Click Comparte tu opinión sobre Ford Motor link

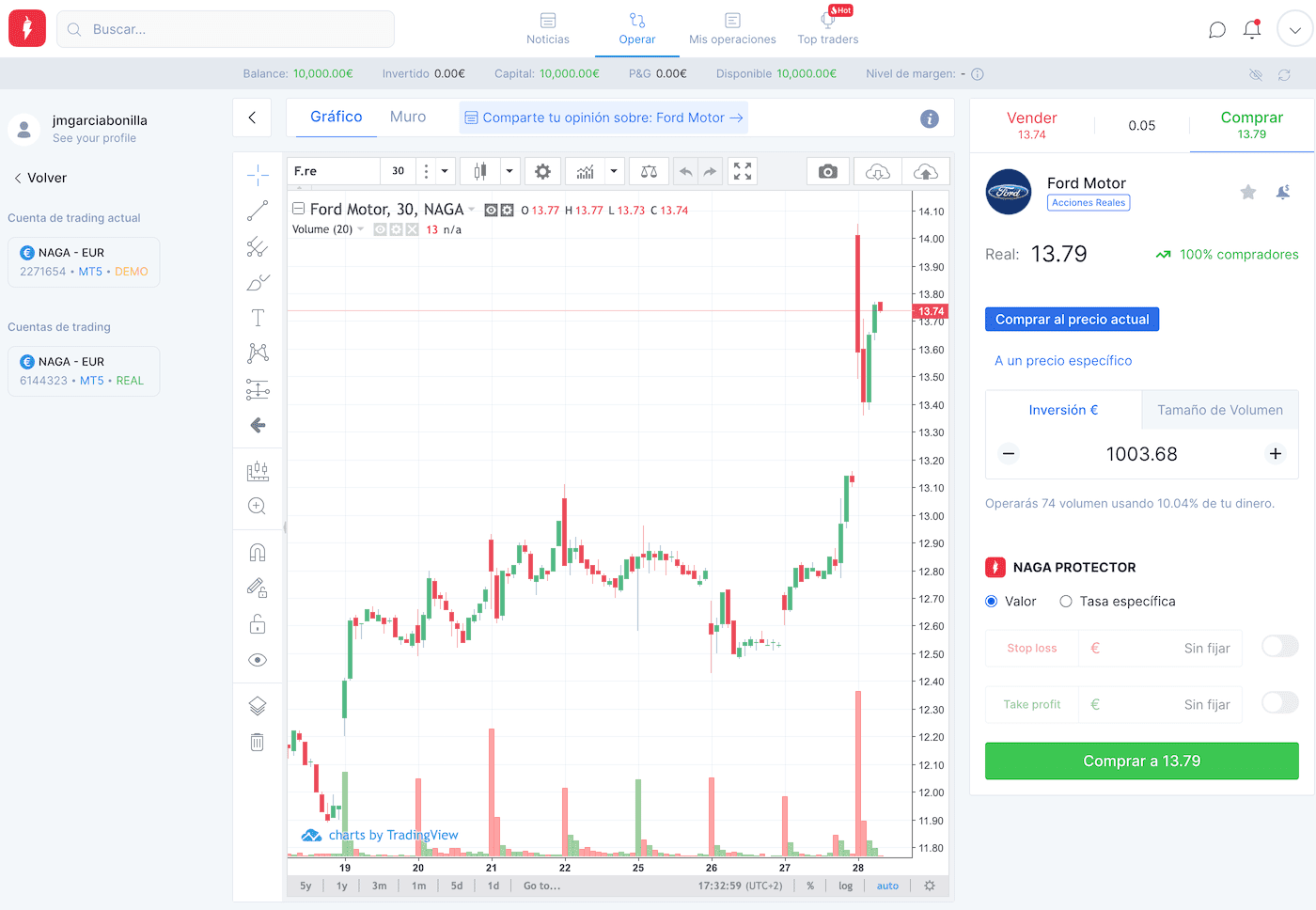pos(603,118)
